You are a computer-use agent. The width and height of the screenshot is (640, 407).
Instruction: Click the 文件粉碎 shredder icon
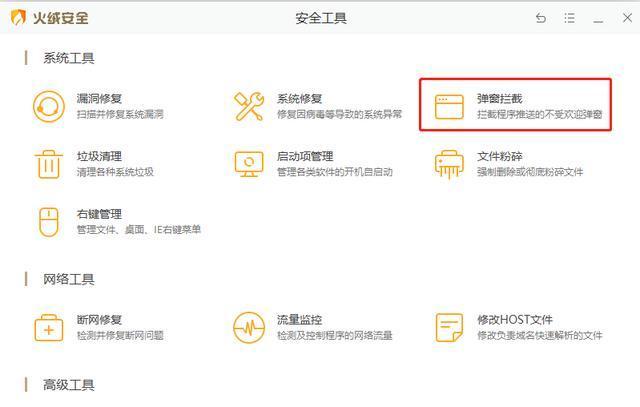point(449,165)
